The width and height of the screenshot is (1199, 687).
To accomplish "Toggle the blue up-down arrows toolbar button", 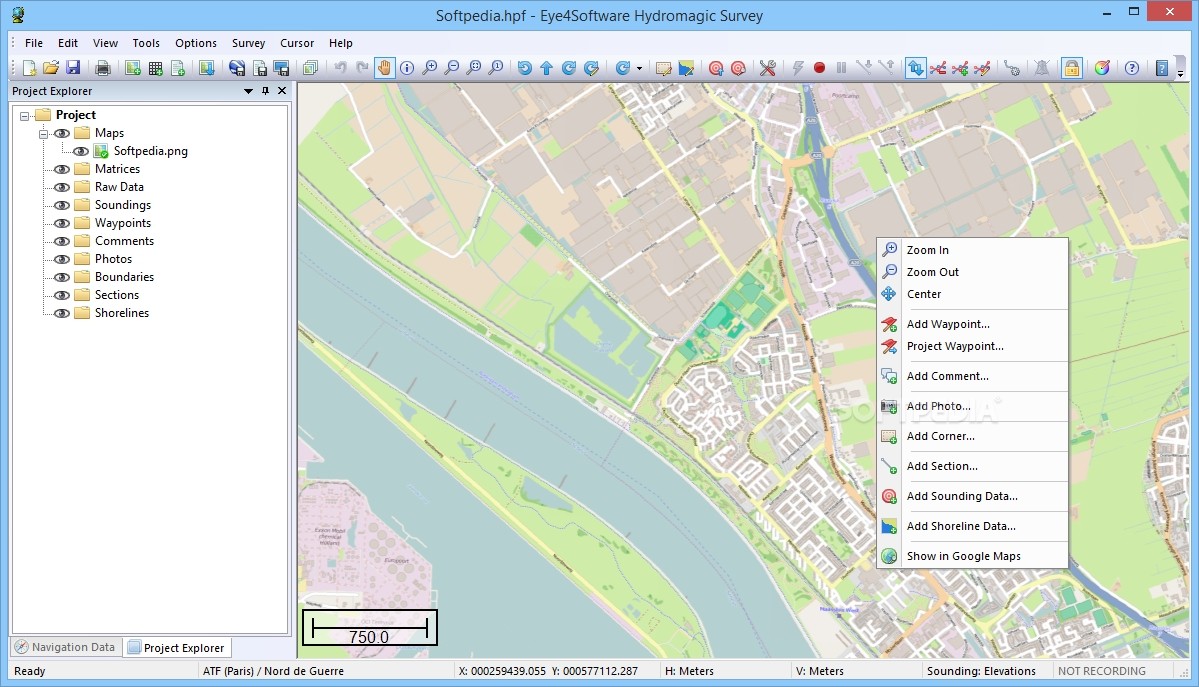I will [915, 68].
